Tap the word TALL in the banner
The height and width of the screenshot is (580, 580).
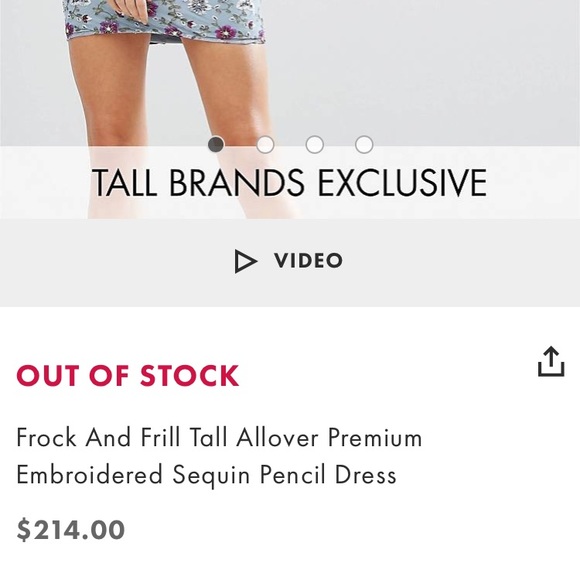(124, 182)
